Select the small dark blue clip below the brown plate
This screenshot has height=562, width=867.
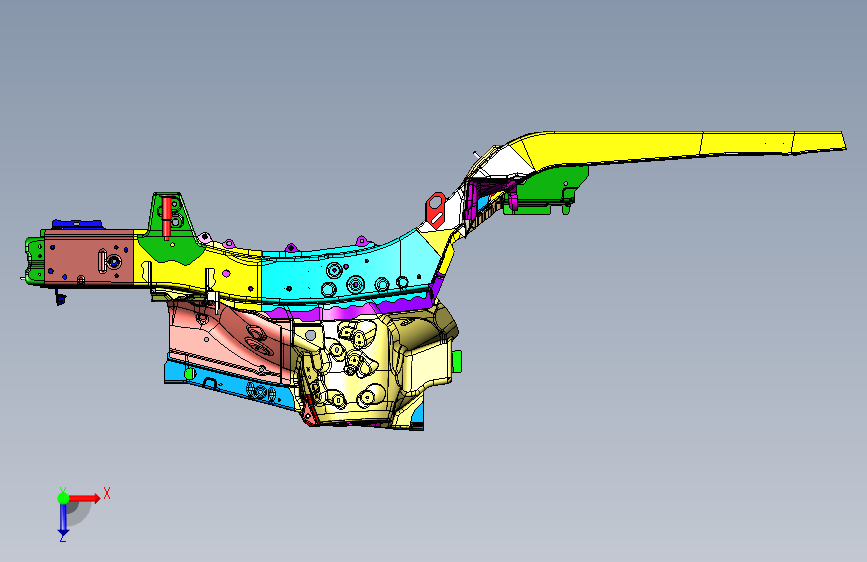60,299
